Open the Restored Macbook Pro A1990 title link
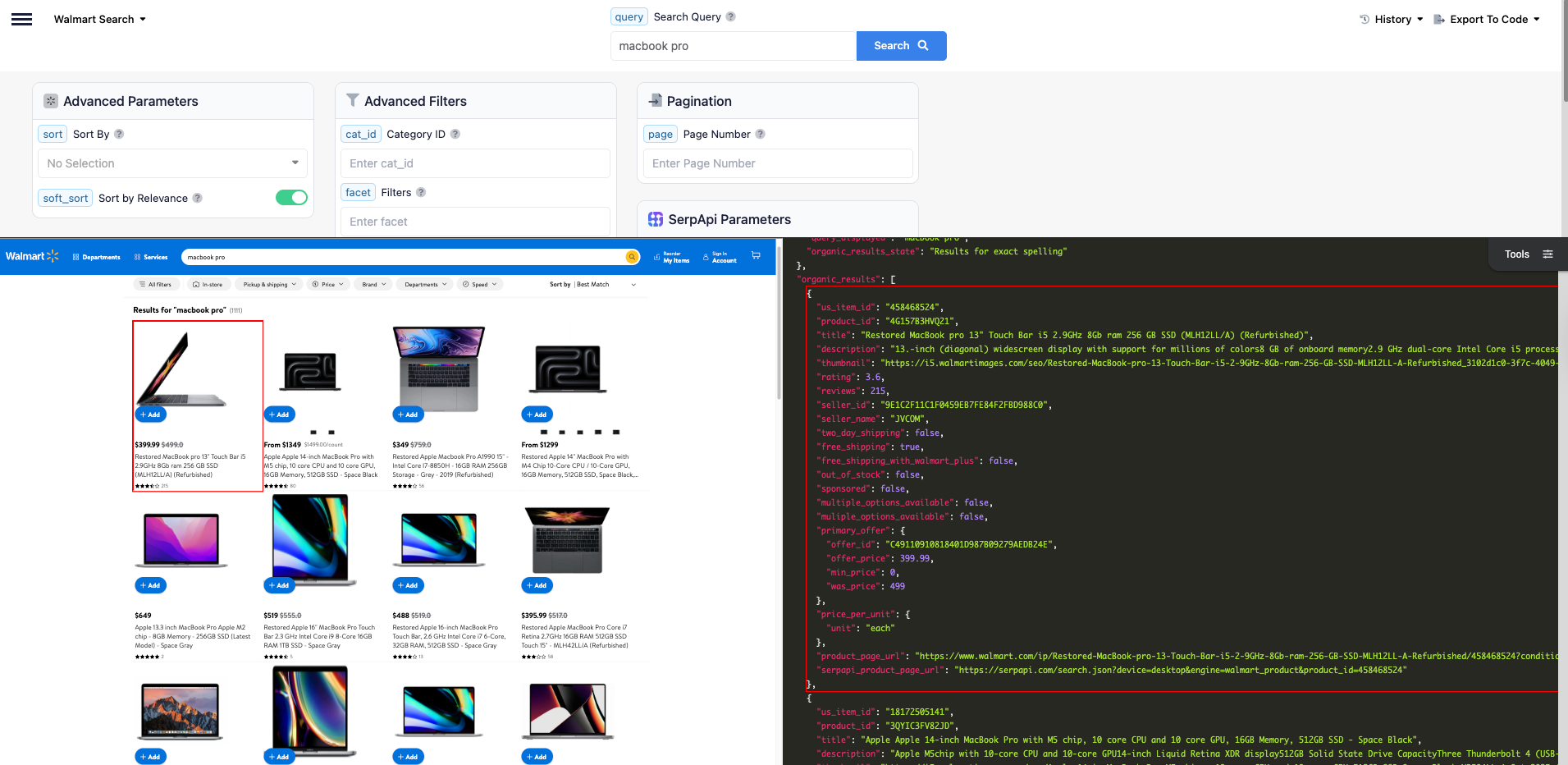1568x765 pixels. click(450, 465)
